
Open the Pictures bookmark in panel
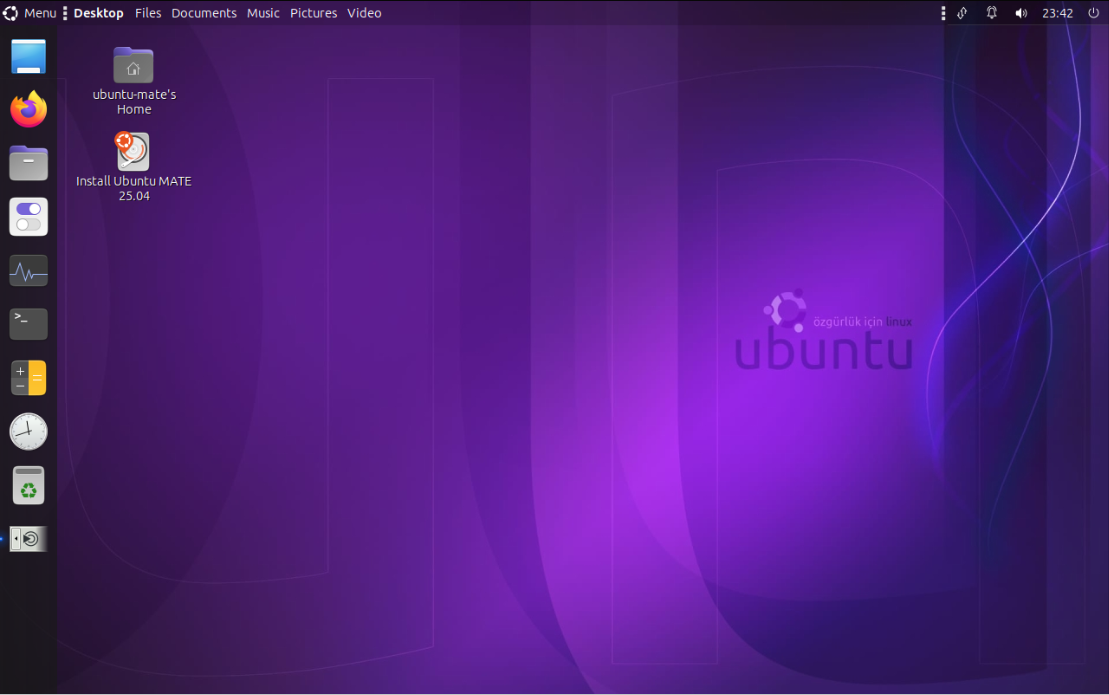point(313,13)
